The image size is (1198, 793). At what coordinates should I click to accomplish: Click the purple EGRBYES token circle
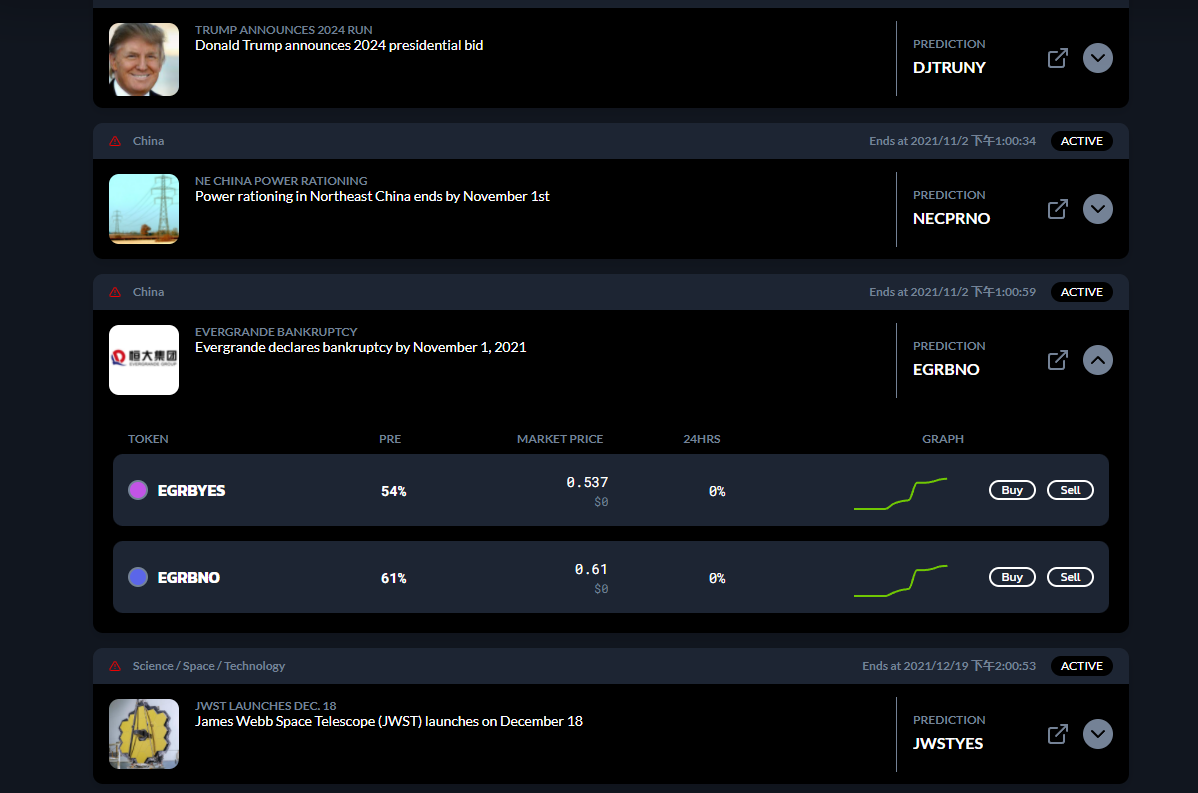(138, 490)
